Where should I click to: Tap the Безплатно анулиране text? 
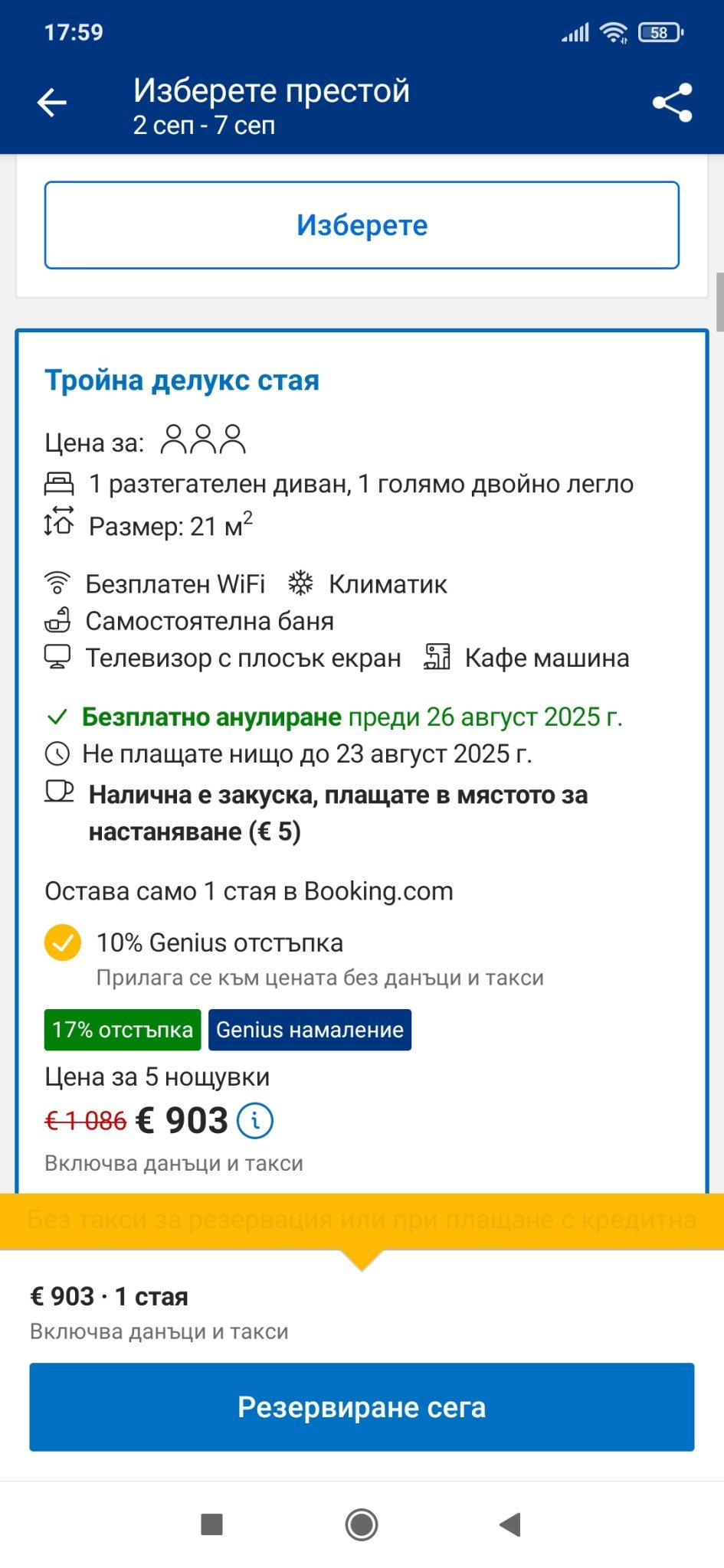[x=211, y=717]
